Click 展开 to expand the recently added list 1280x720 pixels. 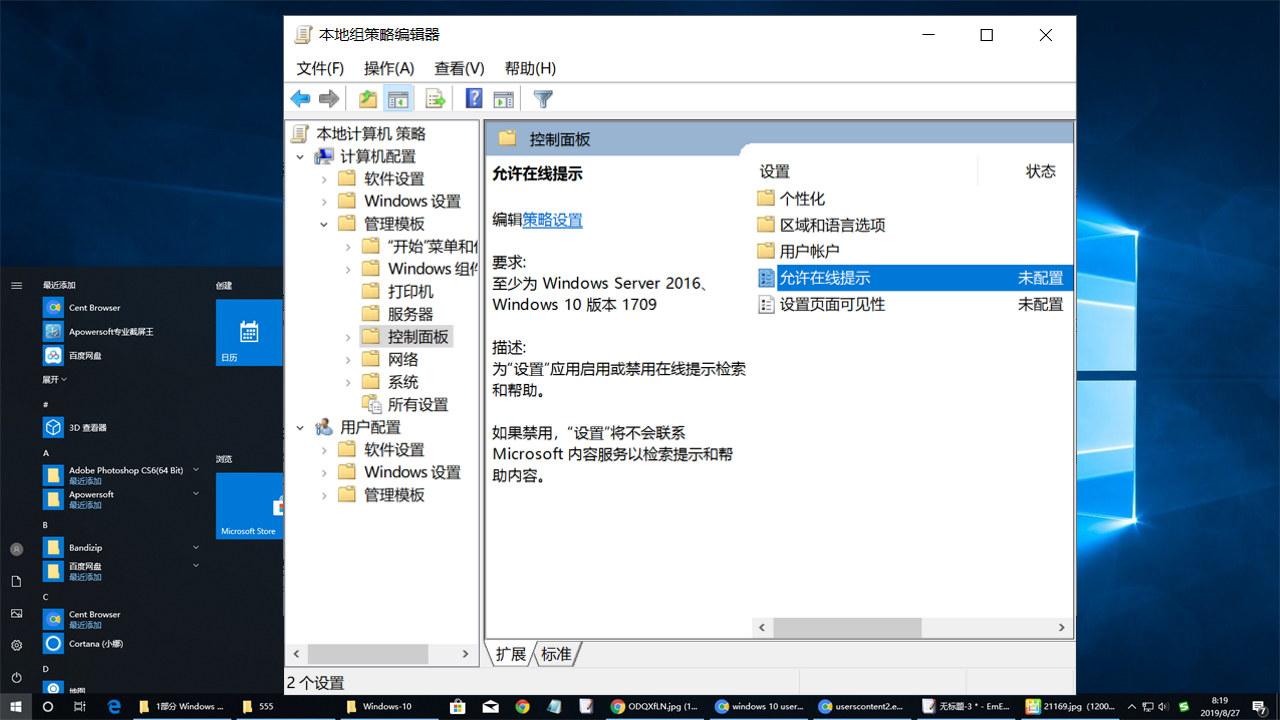[55, 380]
